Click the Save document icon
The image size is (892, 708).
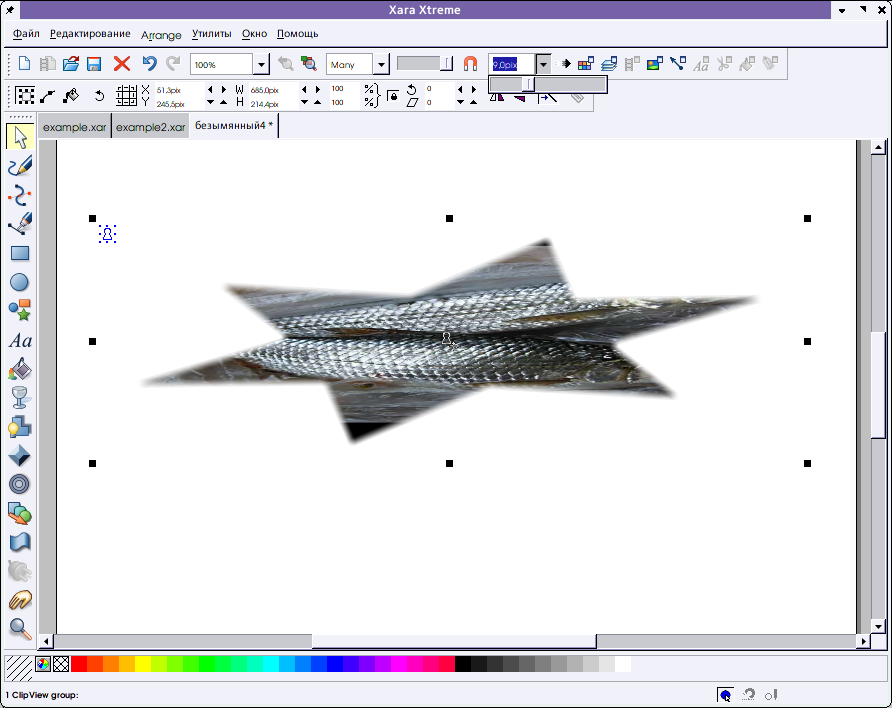(94, 64)
